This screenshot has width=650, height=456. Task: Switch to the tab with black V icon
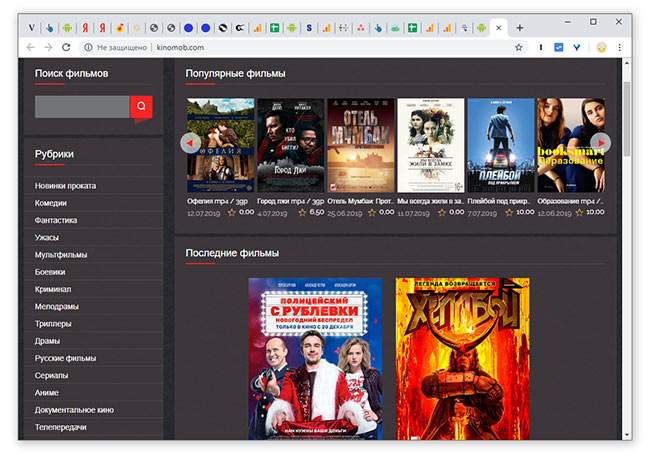point(32,28)
